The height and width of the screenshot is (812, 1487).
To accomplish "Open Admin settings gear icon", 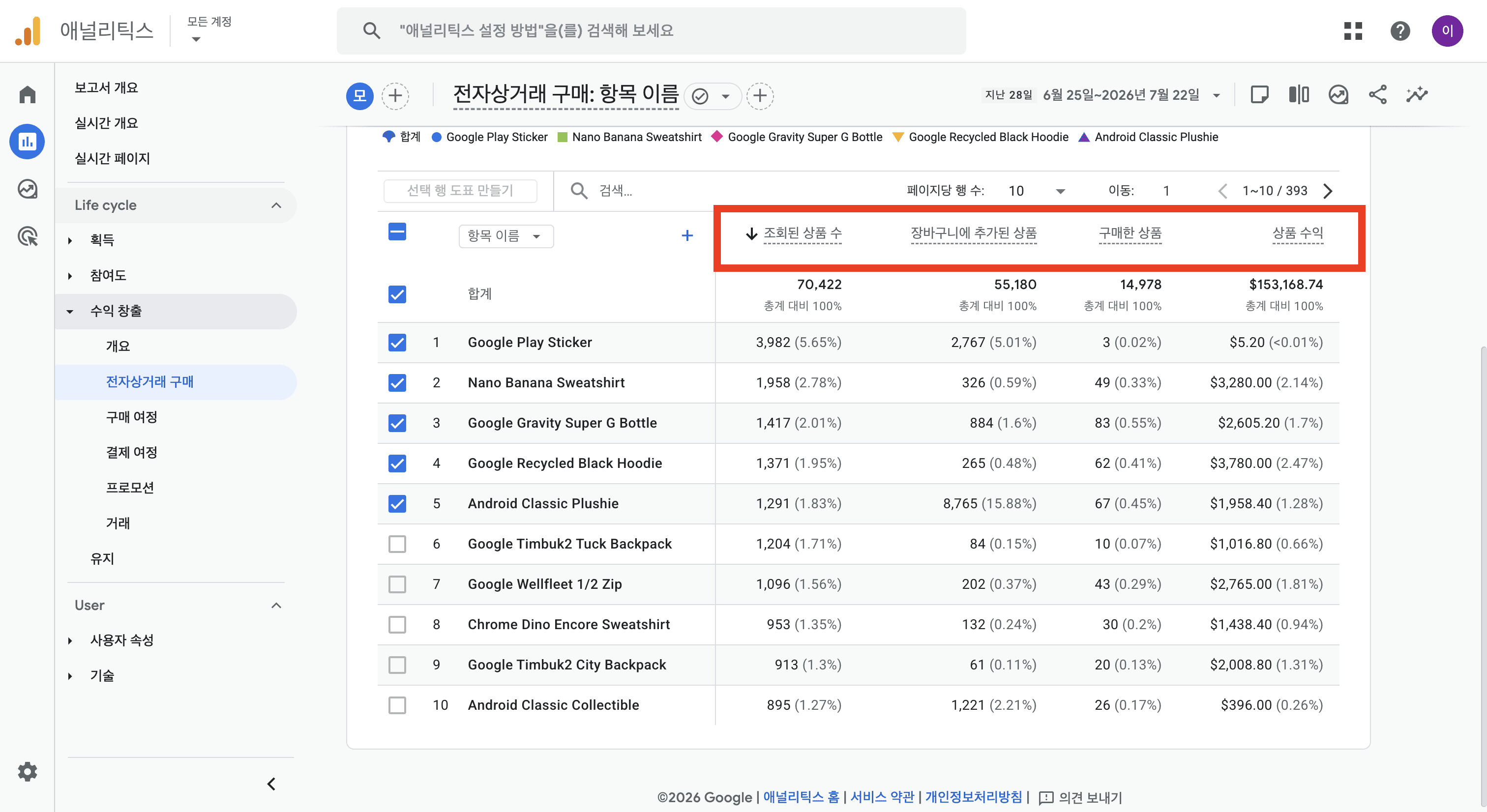I will [x=27, y=772].
